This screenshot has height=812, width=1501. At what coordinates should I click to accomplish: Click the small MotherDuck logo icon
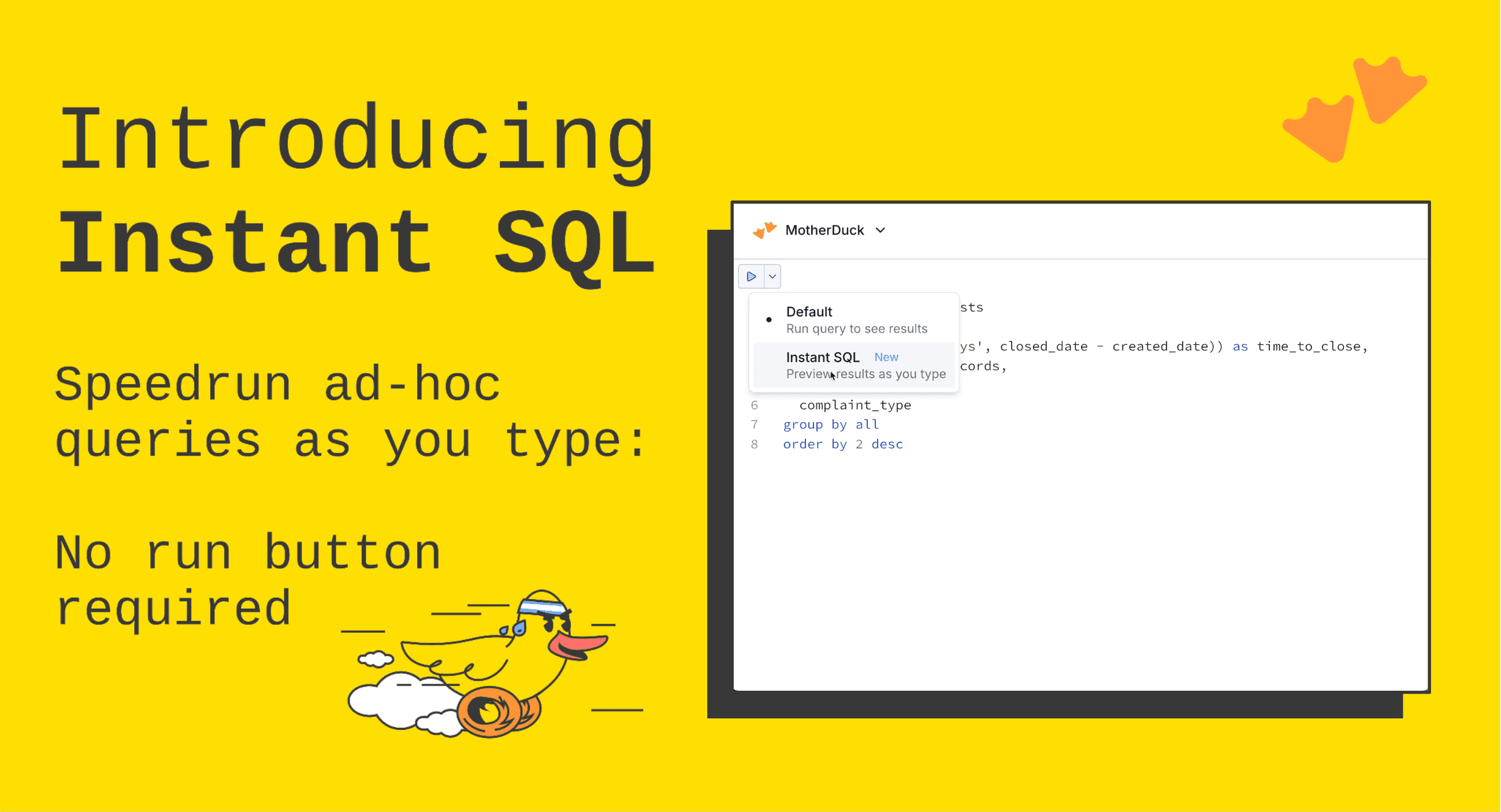pos(764,230)
